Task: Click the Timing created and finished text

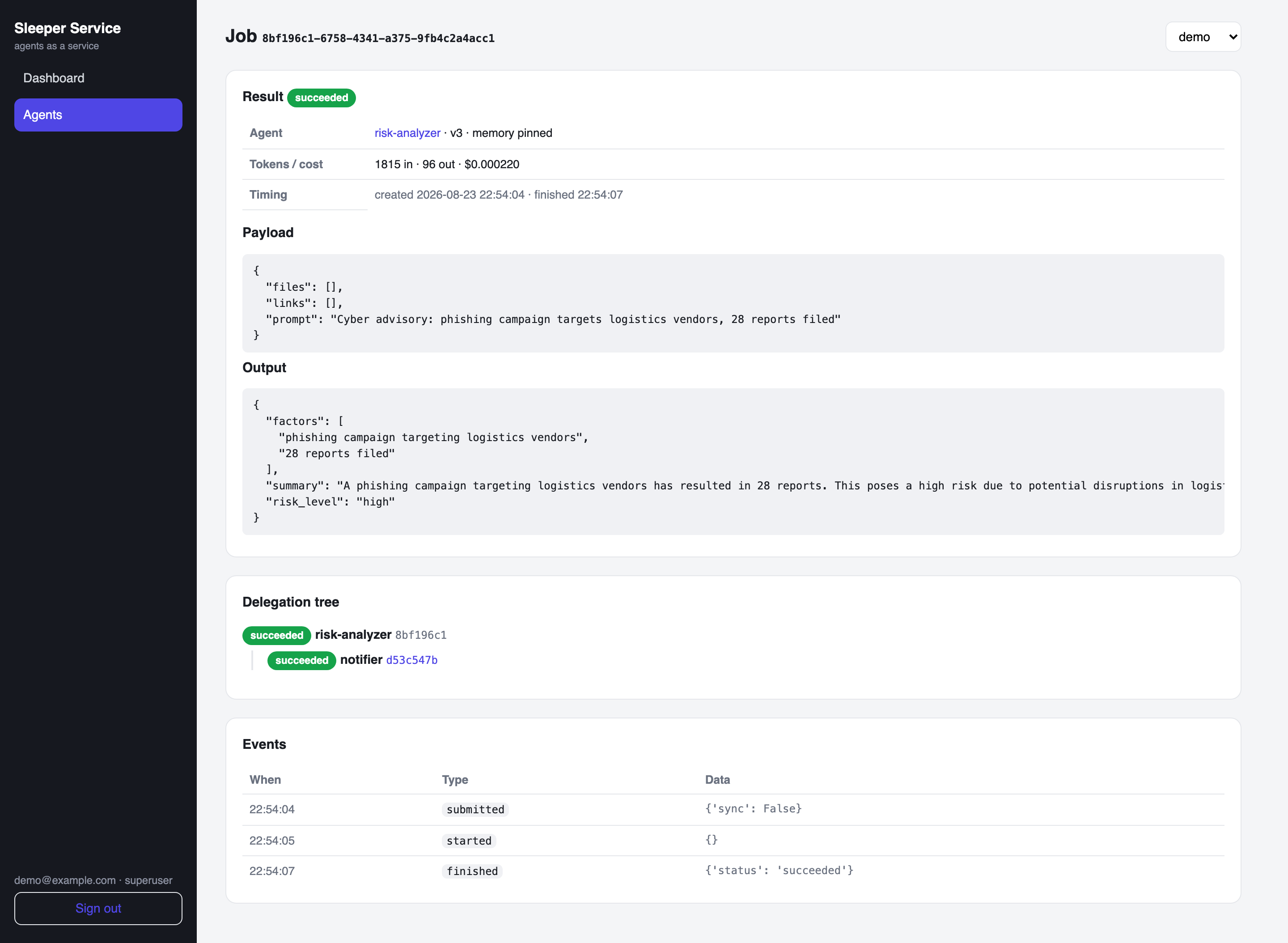Action: pyautogui.click(x=498, y=195)
